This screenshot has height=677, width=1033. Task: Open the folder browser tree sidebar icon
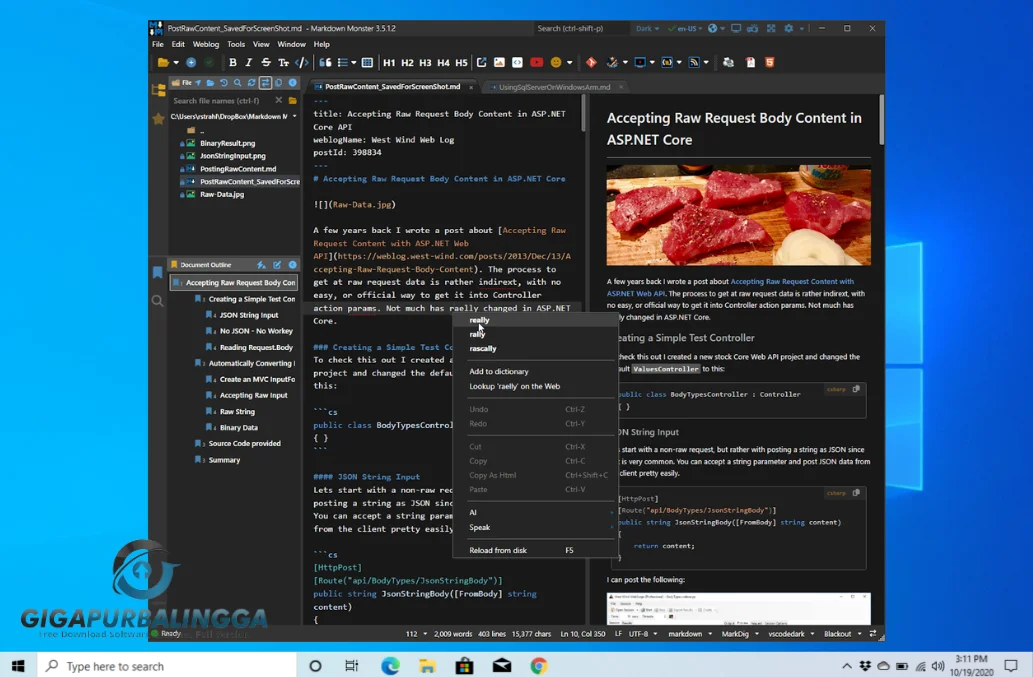pos(159,90)
